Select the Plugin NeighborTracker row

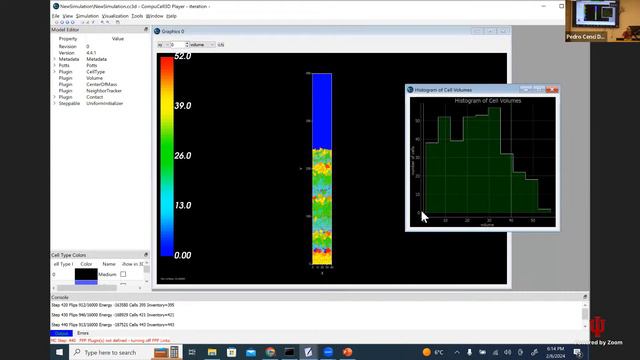(100, 91)
